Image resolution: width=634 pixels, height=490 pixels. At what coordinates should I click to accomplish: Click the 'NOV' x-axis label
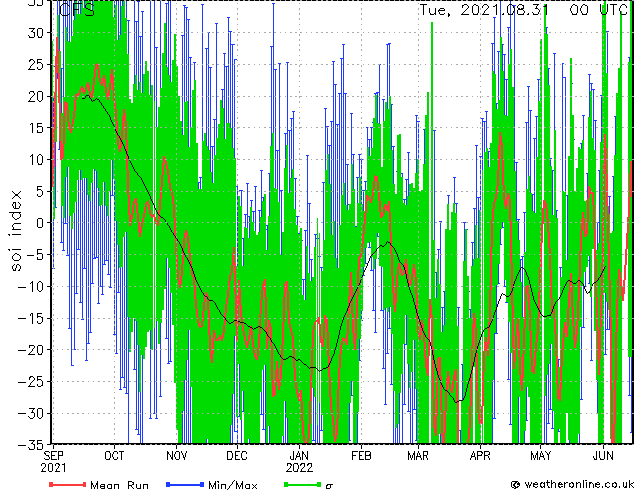177,456
